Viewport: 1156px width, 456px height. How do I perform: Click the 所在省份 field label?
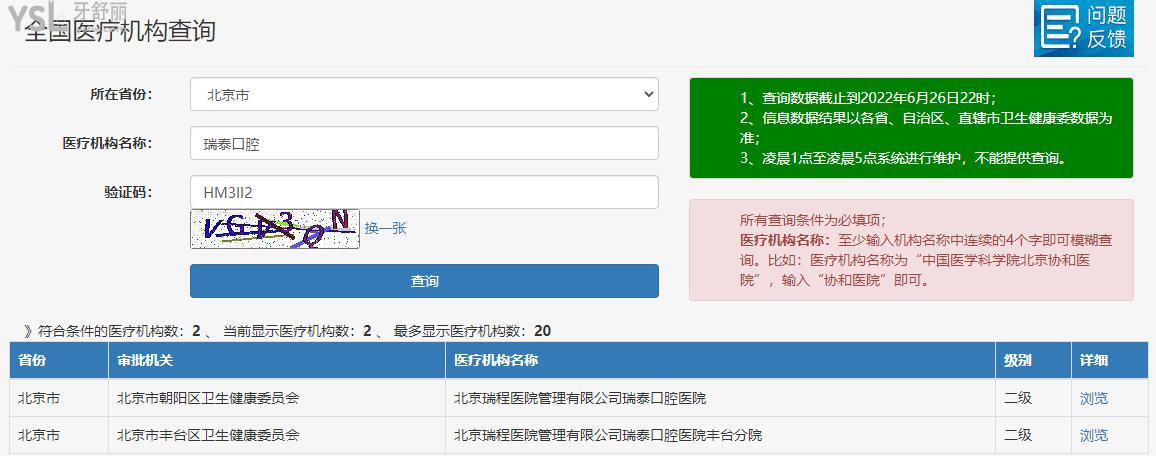click(121, 94)
